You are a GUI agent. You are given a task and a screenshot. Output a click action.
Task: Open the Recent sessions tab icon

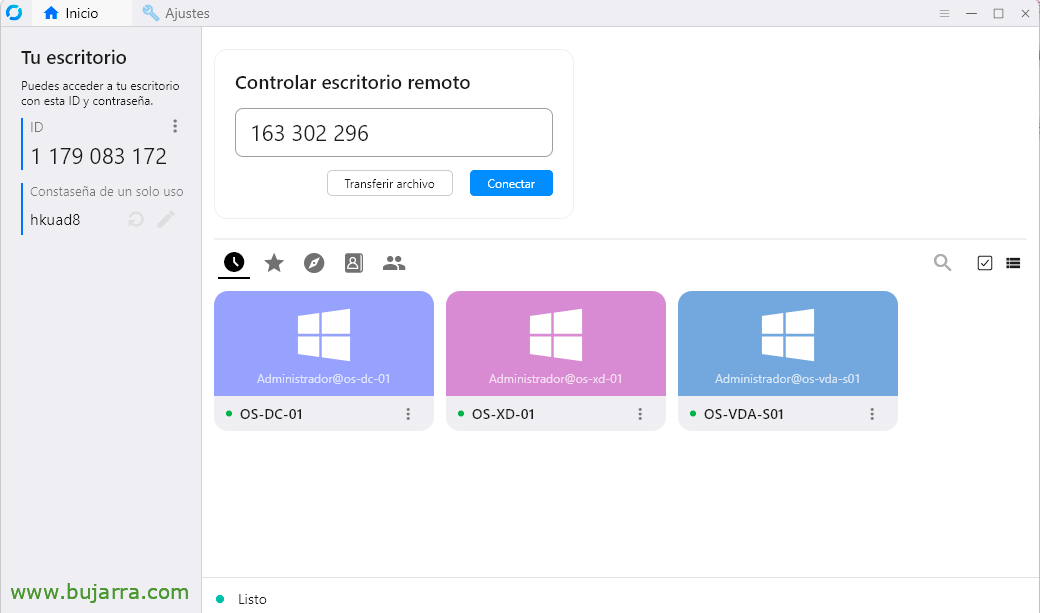coord(233,262)
